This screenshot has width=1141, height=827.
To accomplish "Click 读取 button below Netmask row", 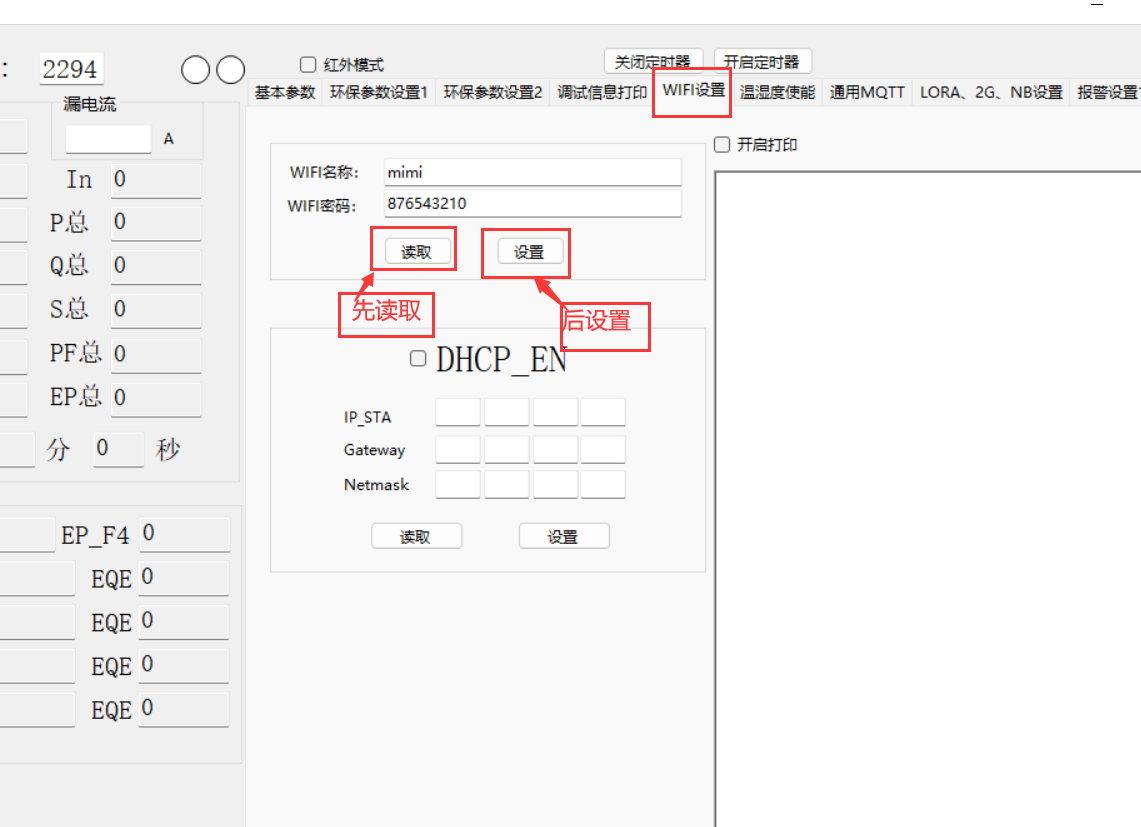I will [416, 537].
